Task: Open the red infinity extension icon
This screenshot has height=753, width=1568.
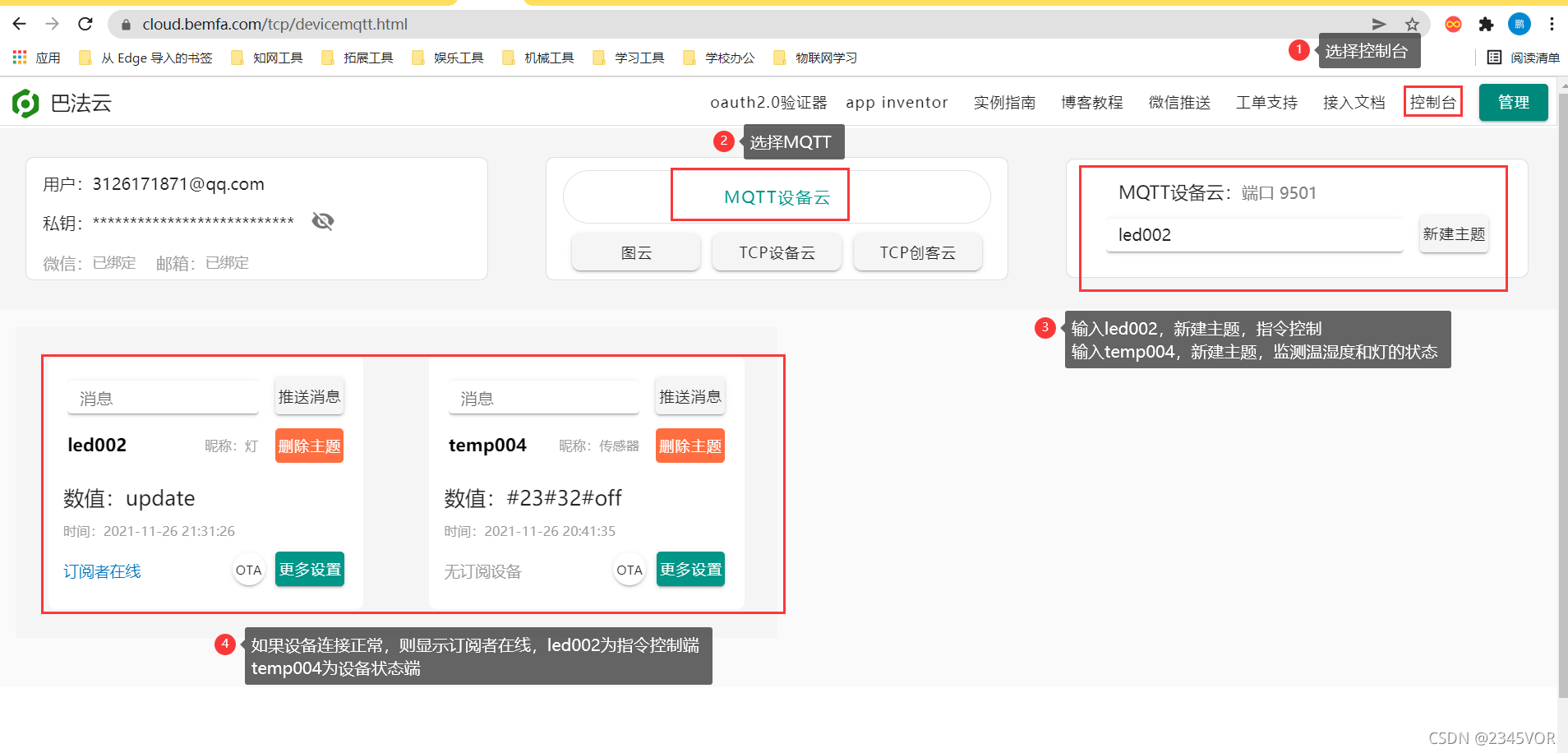Action: (x=1453, y=25)
